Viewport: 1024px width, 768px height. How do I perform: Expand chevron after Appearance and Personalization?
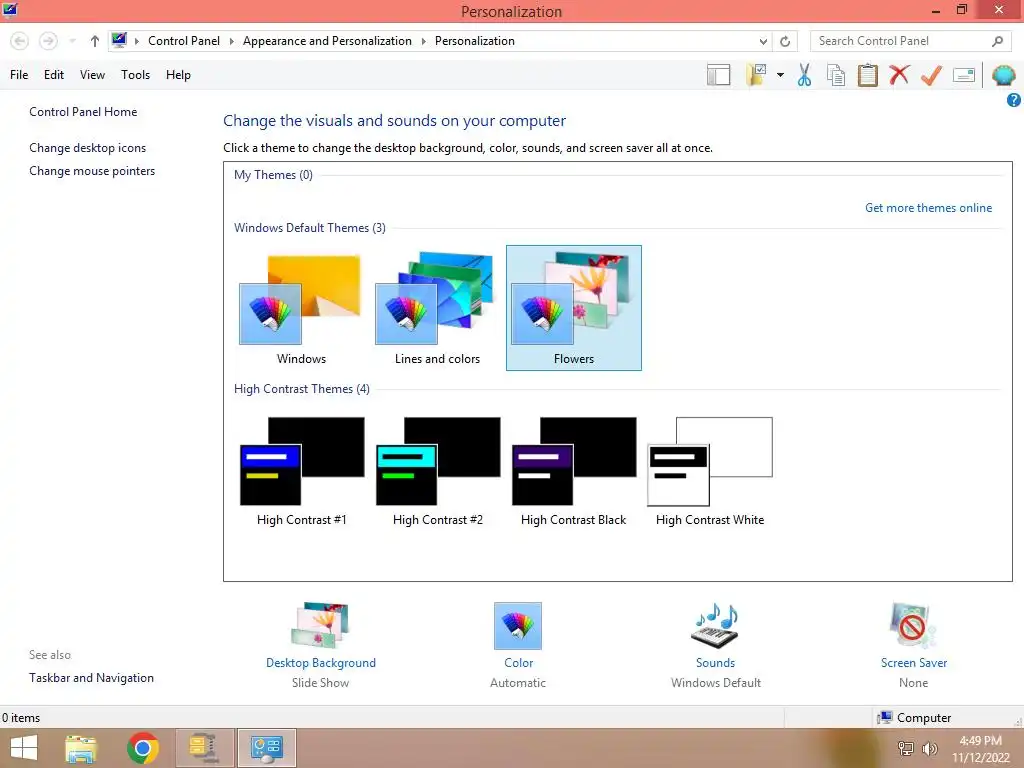(423, 41)
